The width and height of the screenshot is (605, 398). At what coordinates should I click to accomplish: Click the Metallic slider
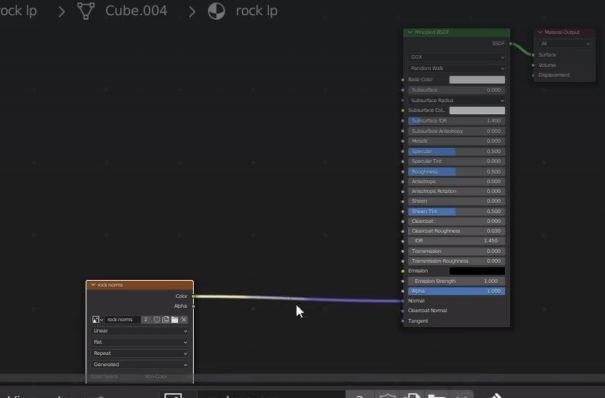coord(456,141)
